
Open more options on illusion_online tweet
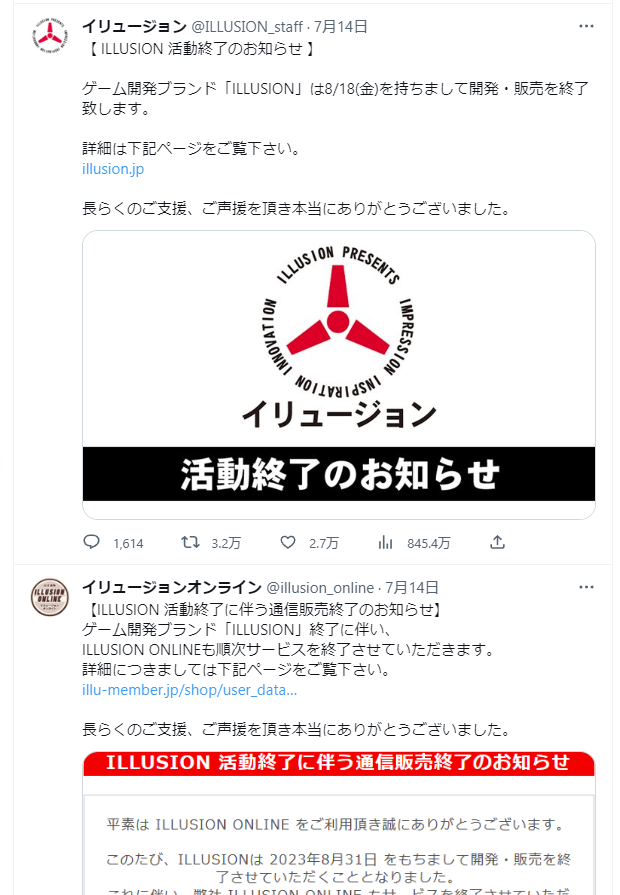point(586,587)
